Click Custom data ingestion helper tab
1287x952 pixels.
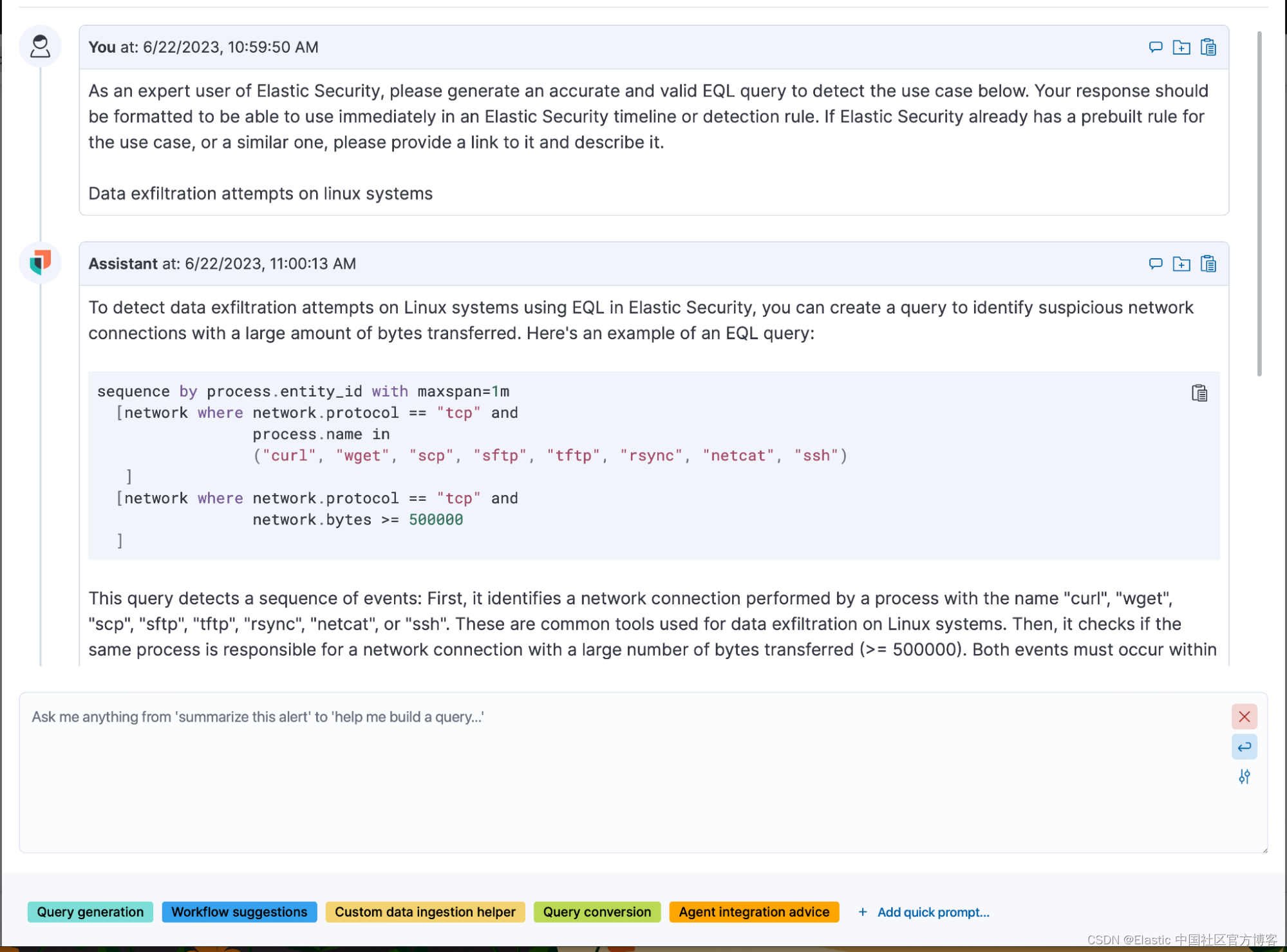(x=425, y=911)
